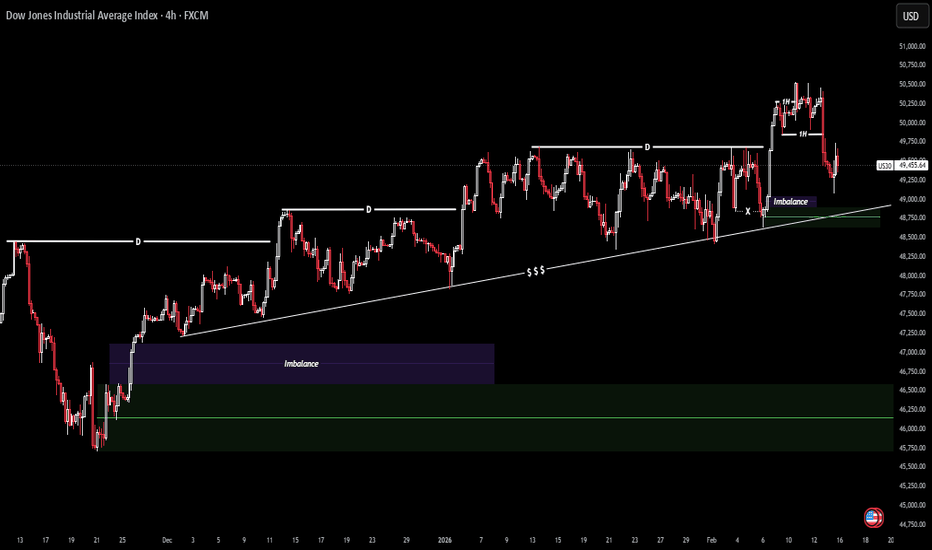
Task: Click the 48,500.00 price axis label
Action: (x=912, y=237)
